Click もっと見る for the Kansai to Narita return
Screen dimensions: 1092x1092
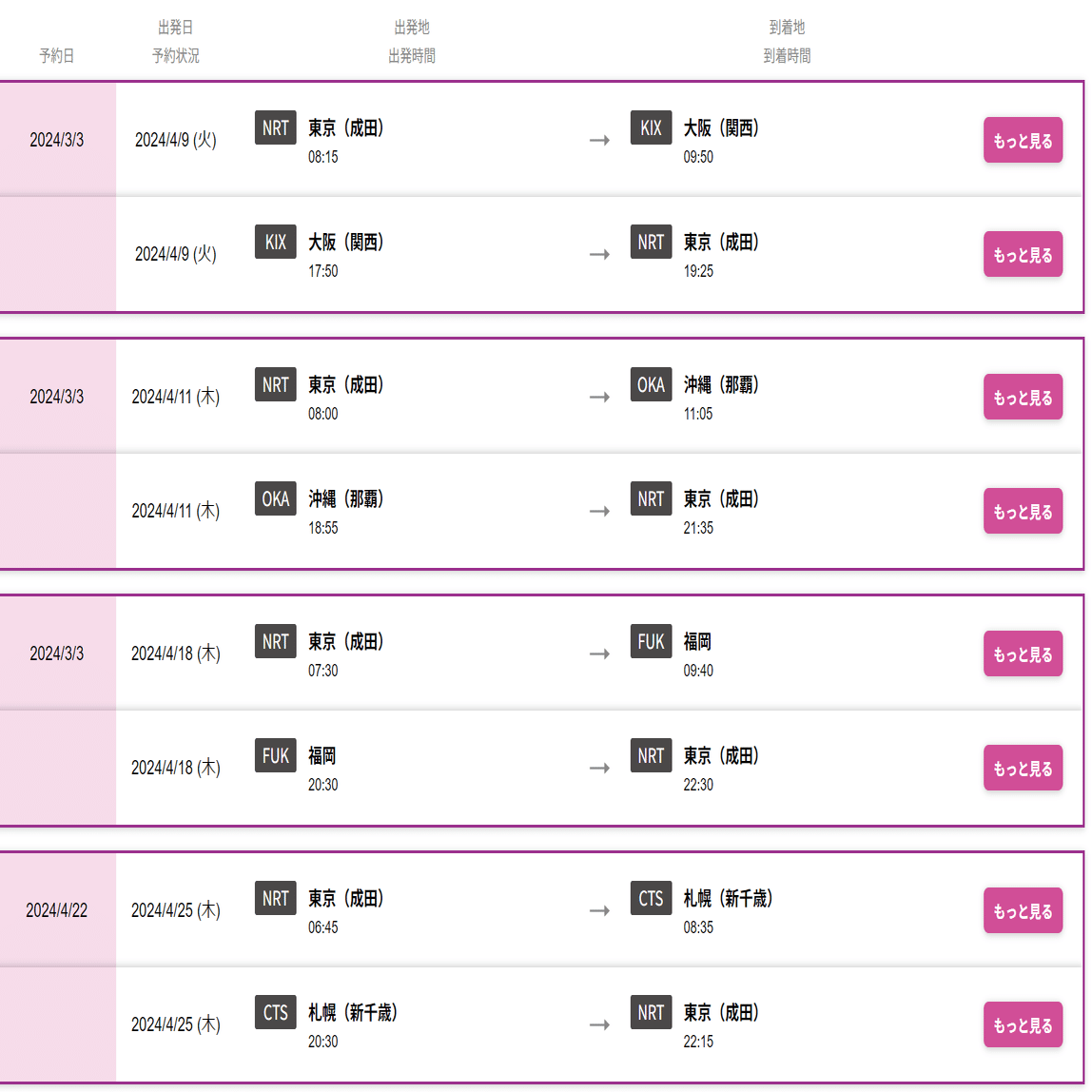coord(1023,255)
